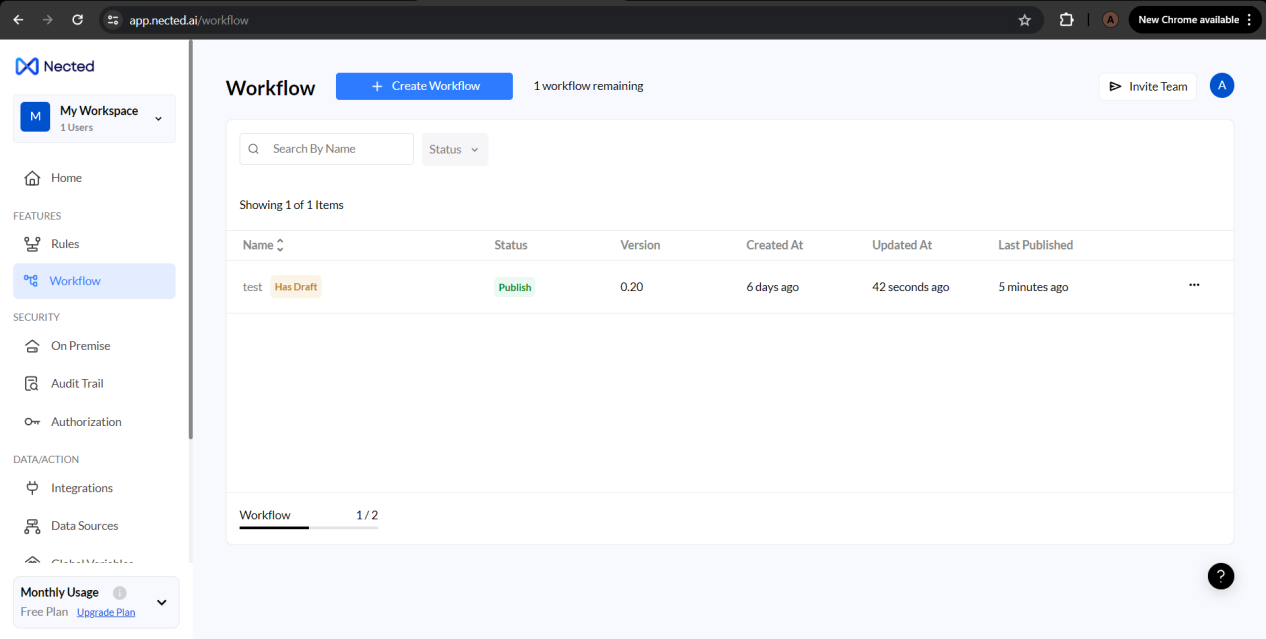Image resolution: width=1266 pixels, height=639 pixels.
Task: Click the Created At column header
Action: (x=775, y=245)
